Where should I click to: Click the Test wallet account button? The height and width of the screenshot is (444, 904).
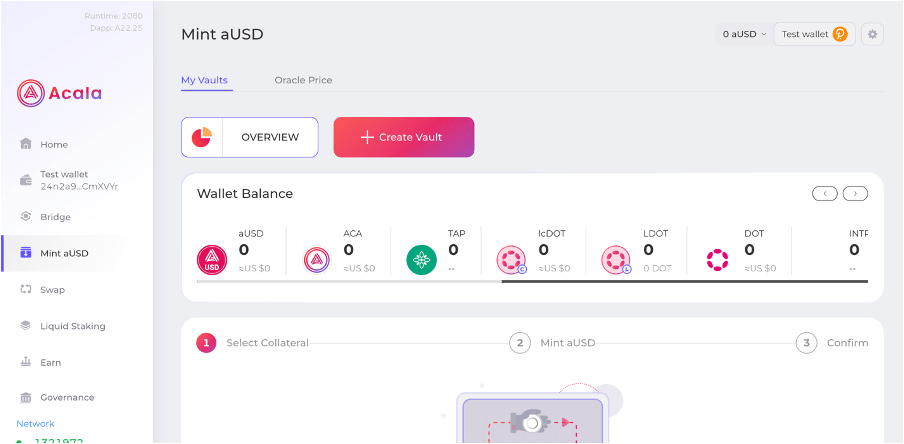click(814, 34)
